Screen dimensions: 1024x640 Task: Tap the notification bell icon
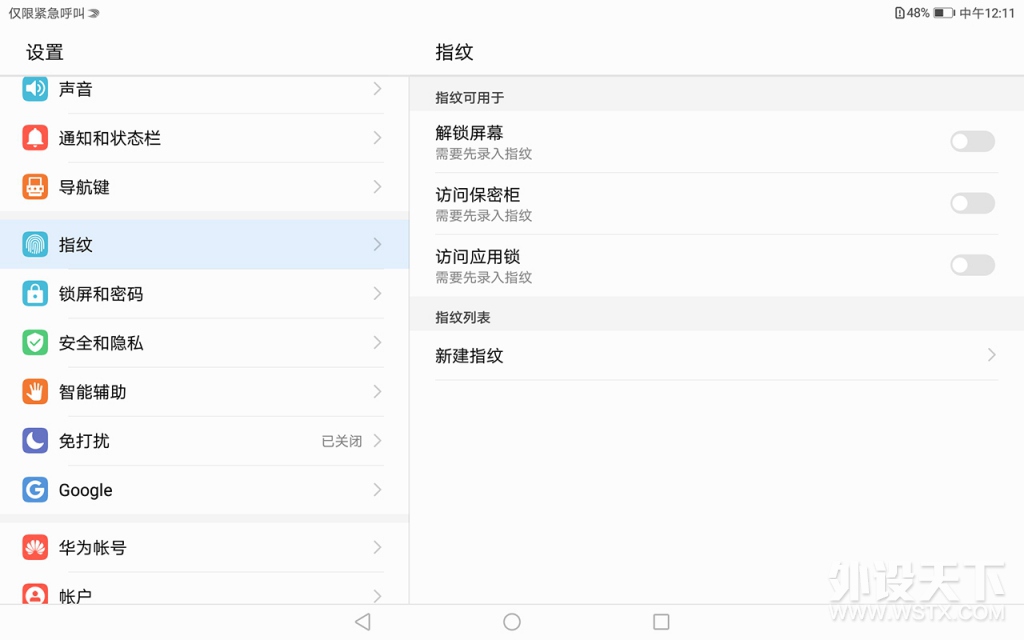tap(35, 138)
